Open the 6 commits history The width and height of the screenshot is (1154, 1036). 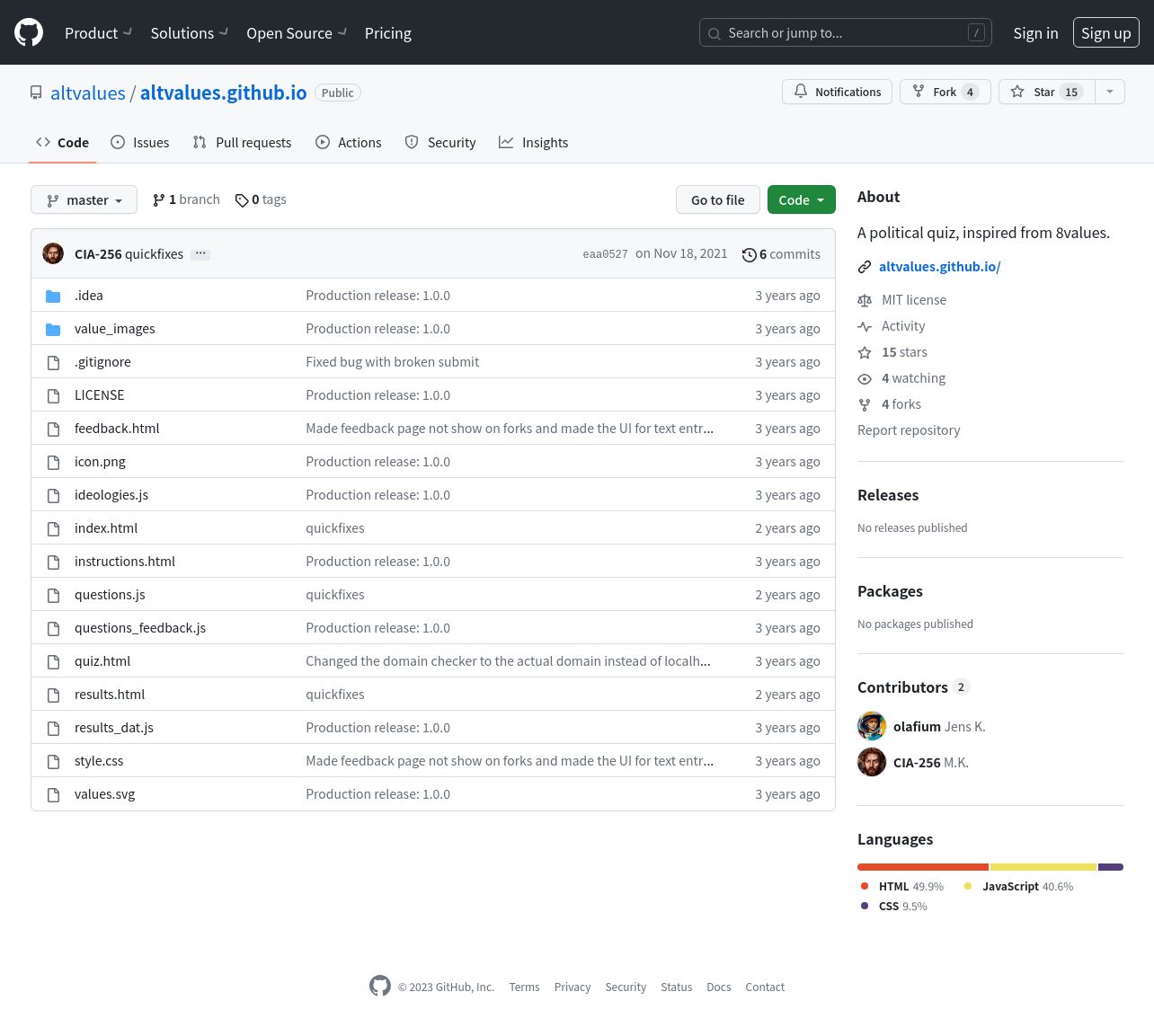click(x=781, y=254)
